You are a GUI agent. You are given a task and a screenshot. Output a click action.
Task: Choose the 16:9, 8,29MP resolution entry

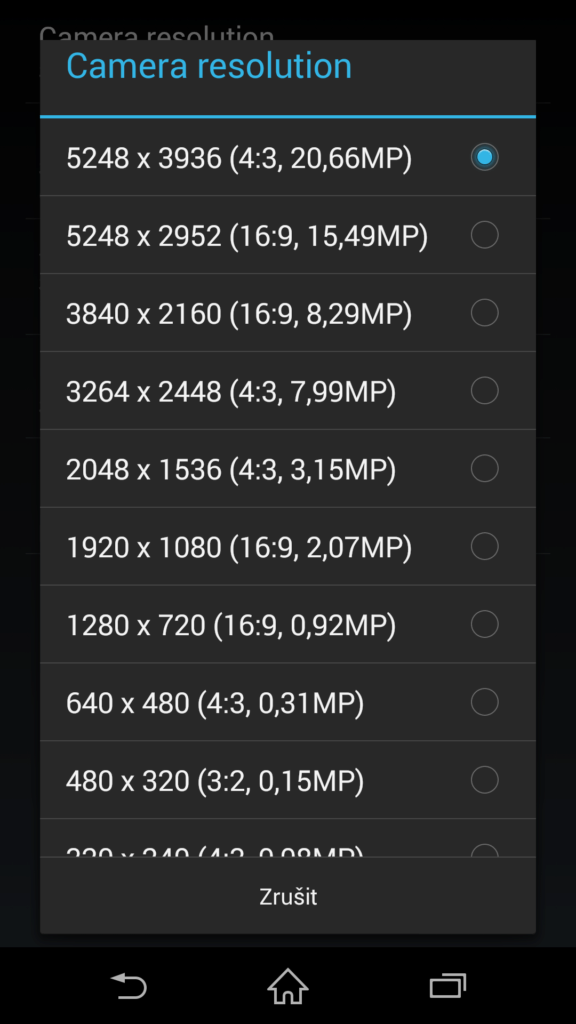point(288,313)
